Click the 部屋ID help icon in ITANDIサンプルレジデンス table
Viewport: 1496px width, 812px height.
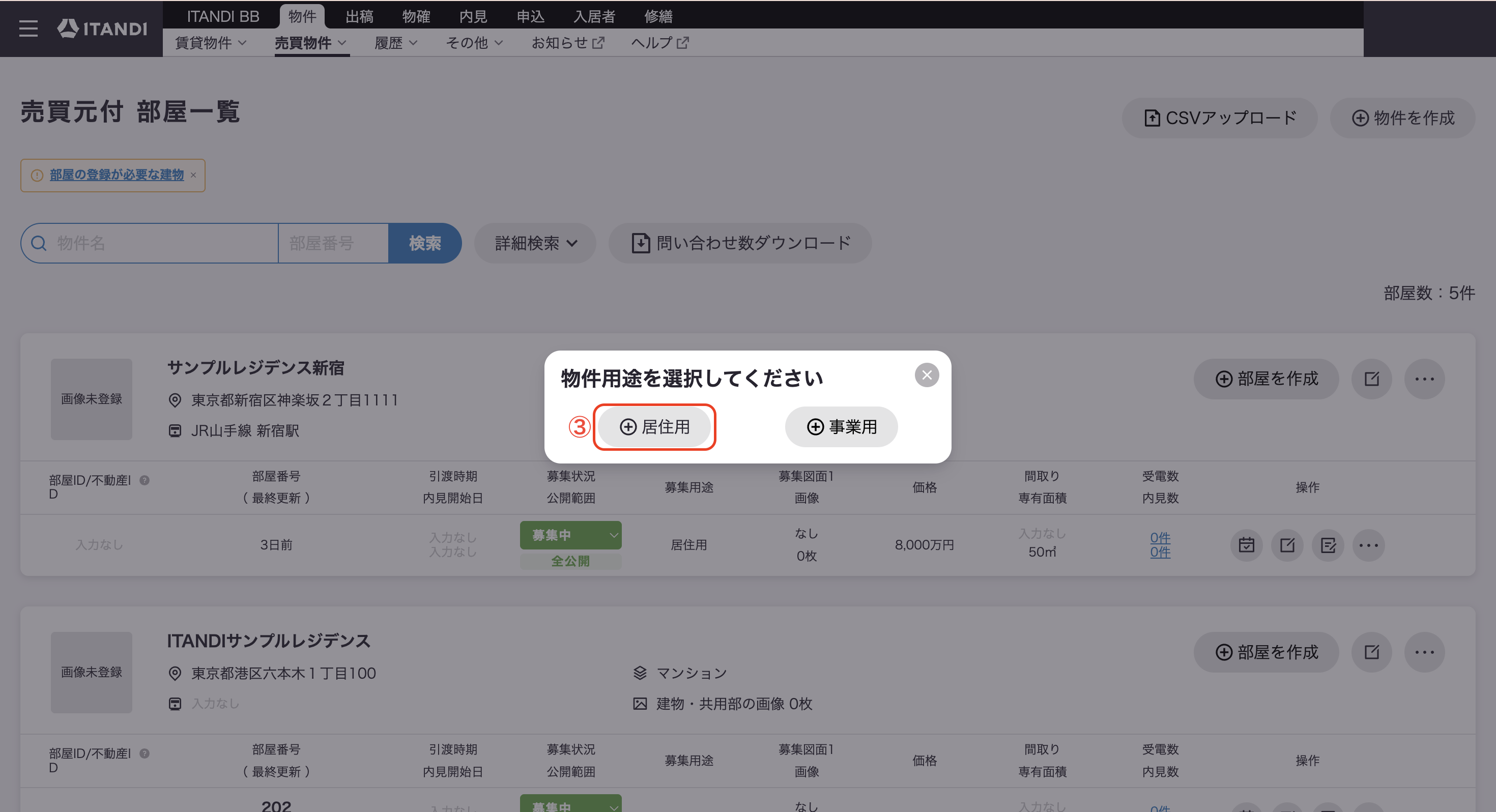pyautogui.click(x=145, y=753)
